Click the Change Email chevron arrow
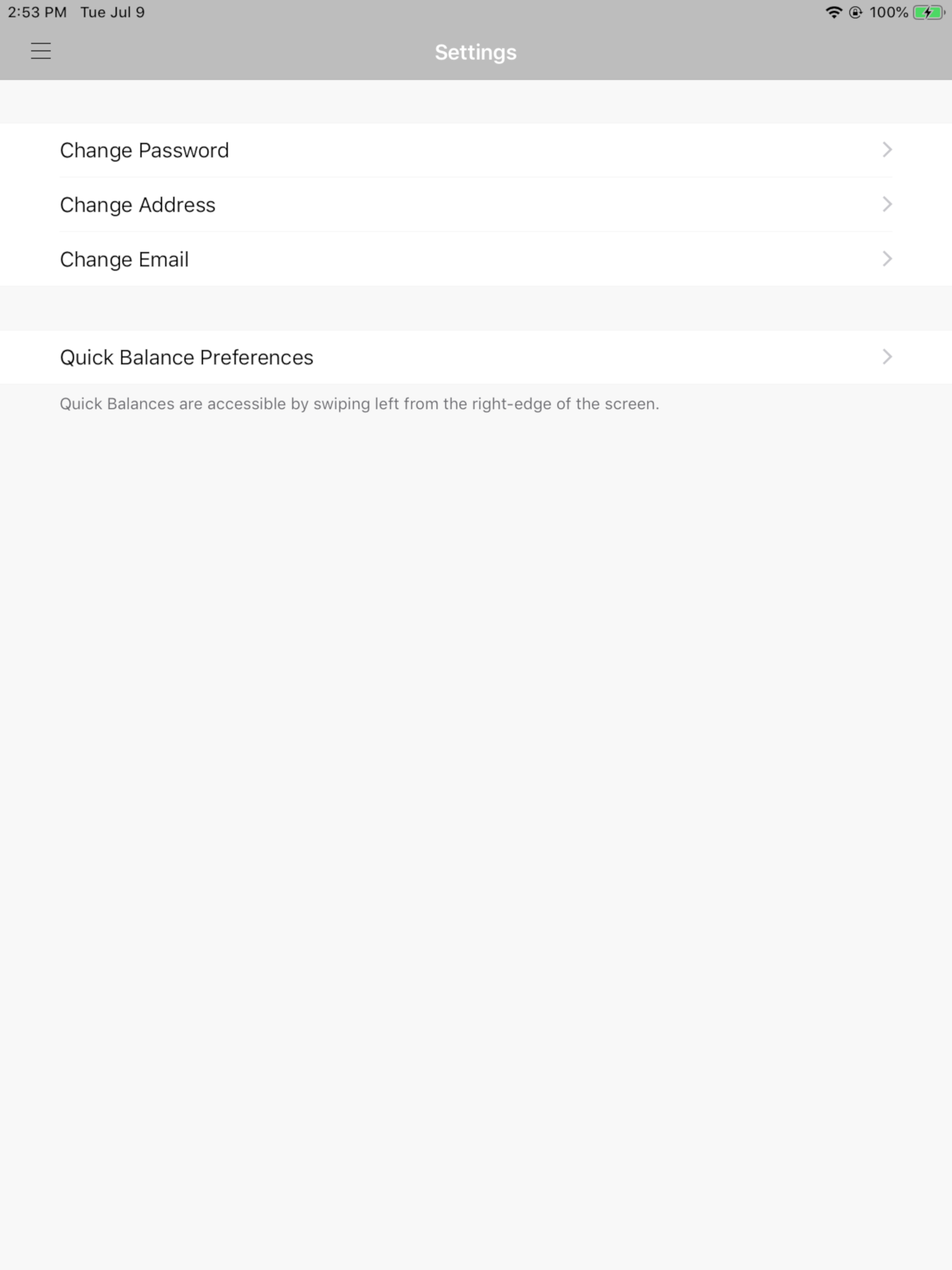 (x=887, y=259)
